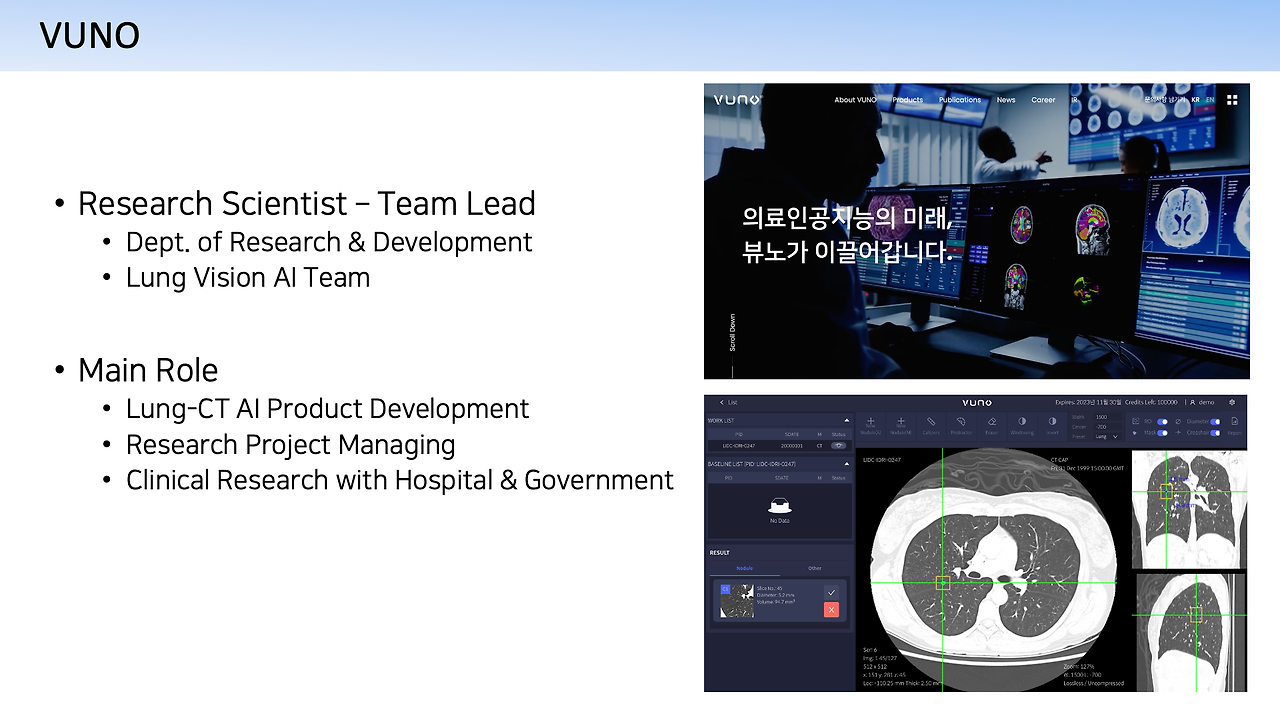Click the SDATE column header in Work List

point(792,434)
